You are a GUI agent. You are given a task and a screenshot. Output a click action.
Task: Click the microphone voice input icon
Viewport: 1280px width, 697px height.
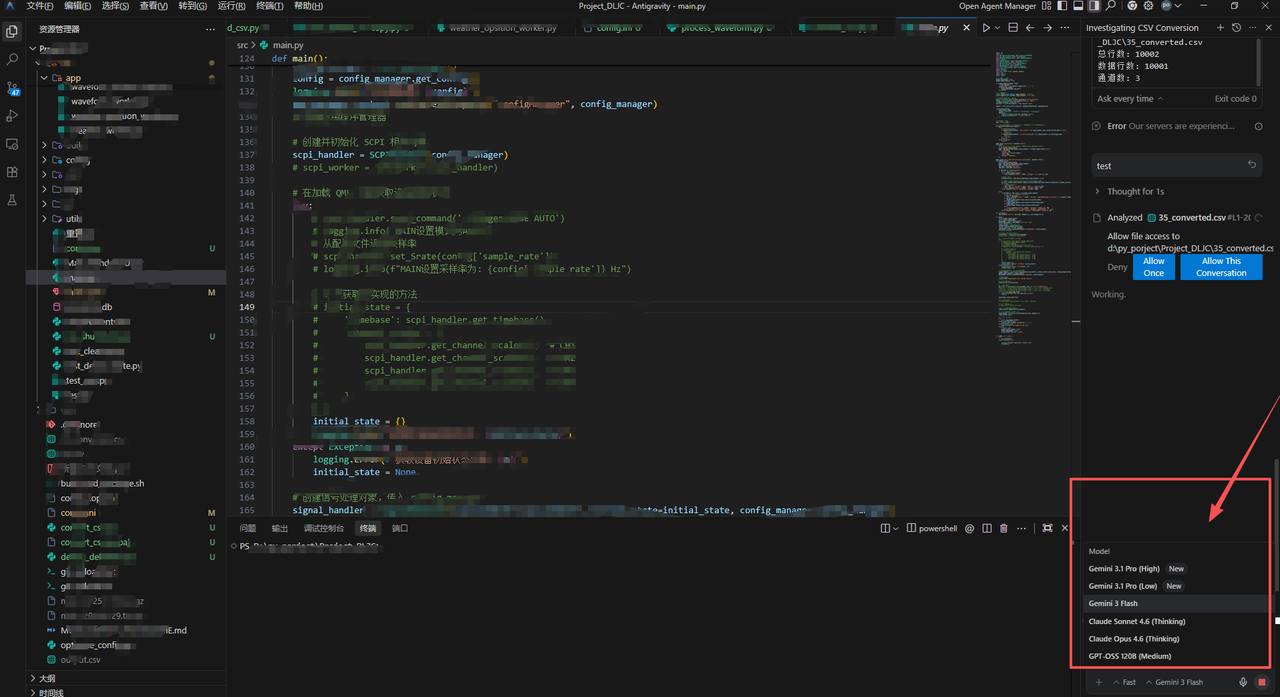click(1244, 682)
